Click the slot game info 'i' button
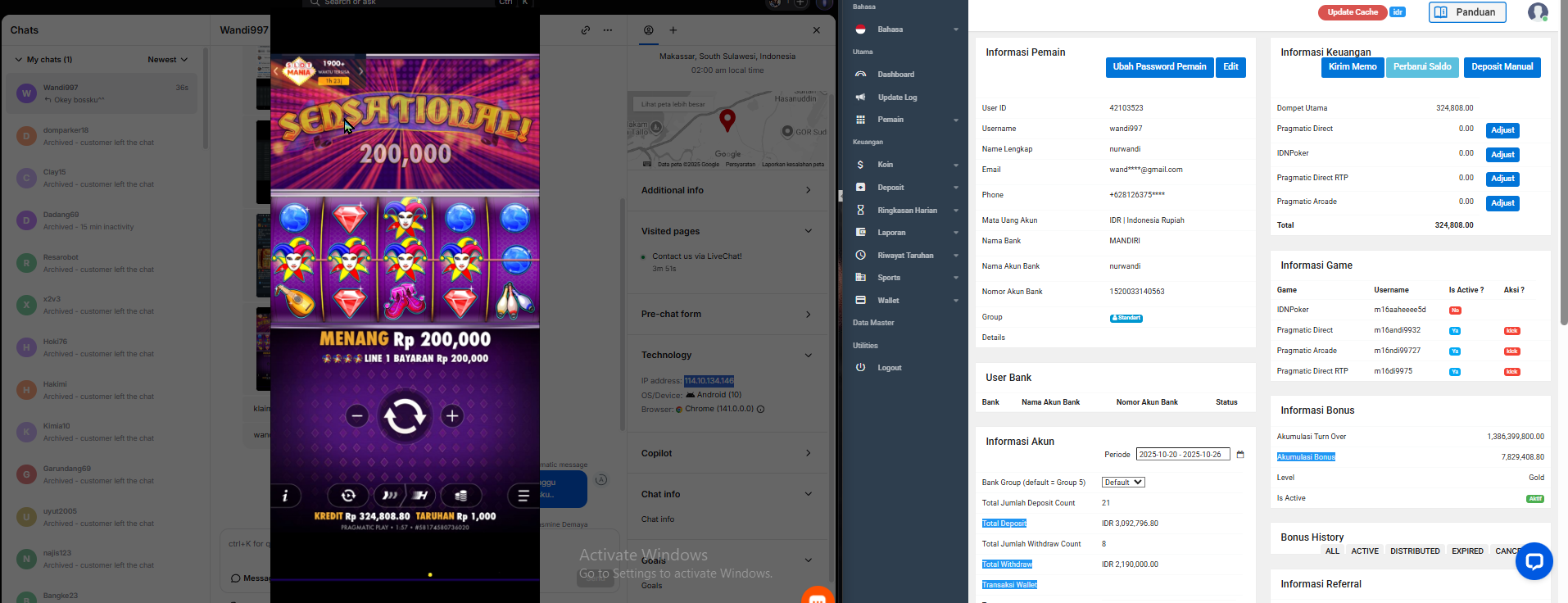This screenshot has width=1568, height=603. pyautogui.click(x=285, y=496)
